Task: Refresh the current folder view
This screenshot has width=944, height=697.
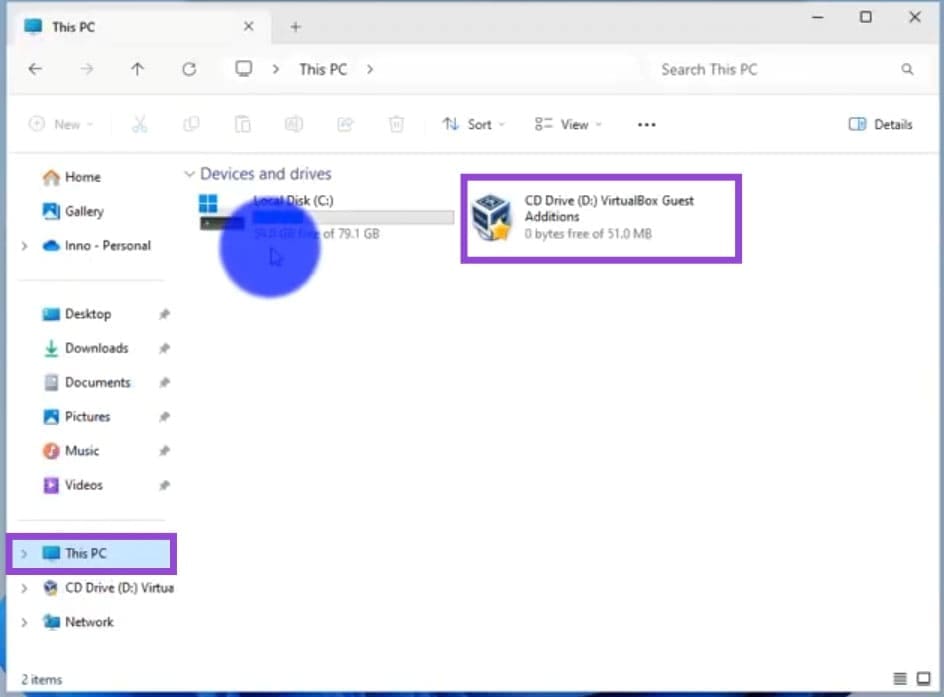Action: 189,69
